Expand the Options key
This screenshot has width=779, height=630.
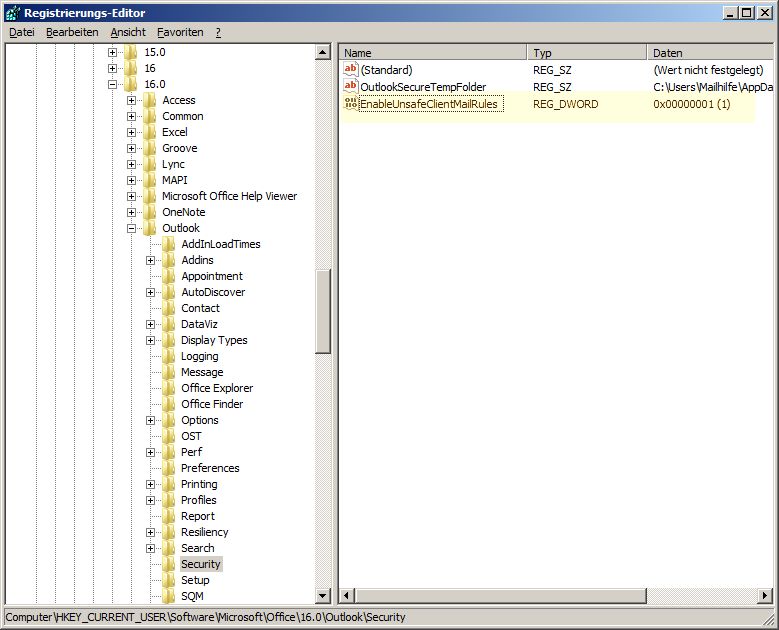(x=150, y=420)
